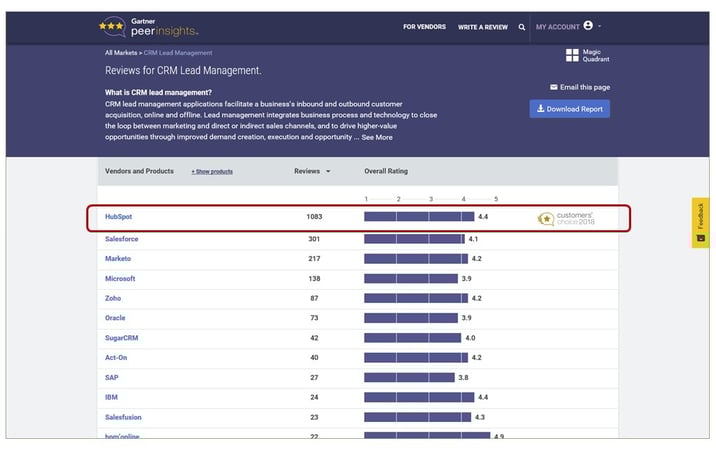Expand description with See More link
The height and width of the screenshot is (450, 716).
[377, 137]
